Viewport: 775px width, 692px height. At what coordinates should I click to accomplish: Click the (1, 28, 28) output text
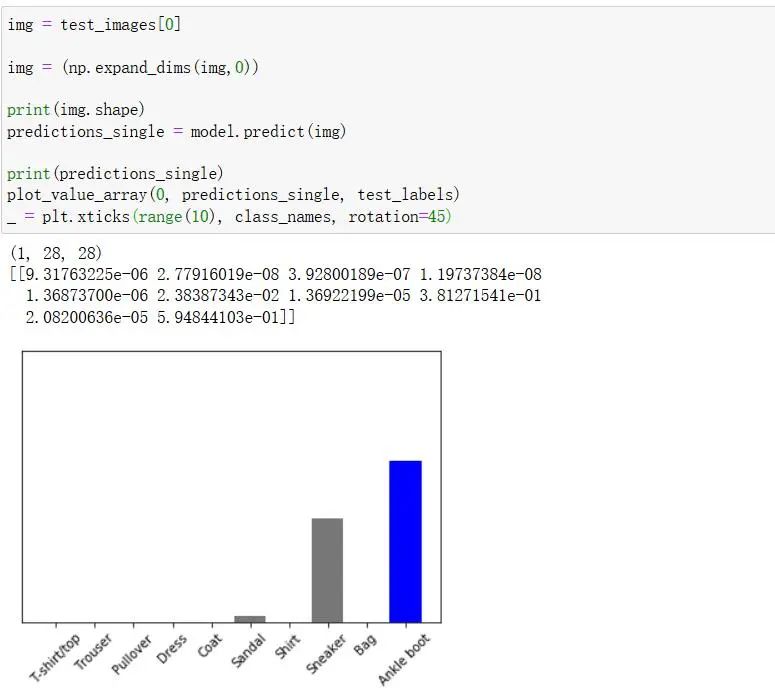[55, 253]
